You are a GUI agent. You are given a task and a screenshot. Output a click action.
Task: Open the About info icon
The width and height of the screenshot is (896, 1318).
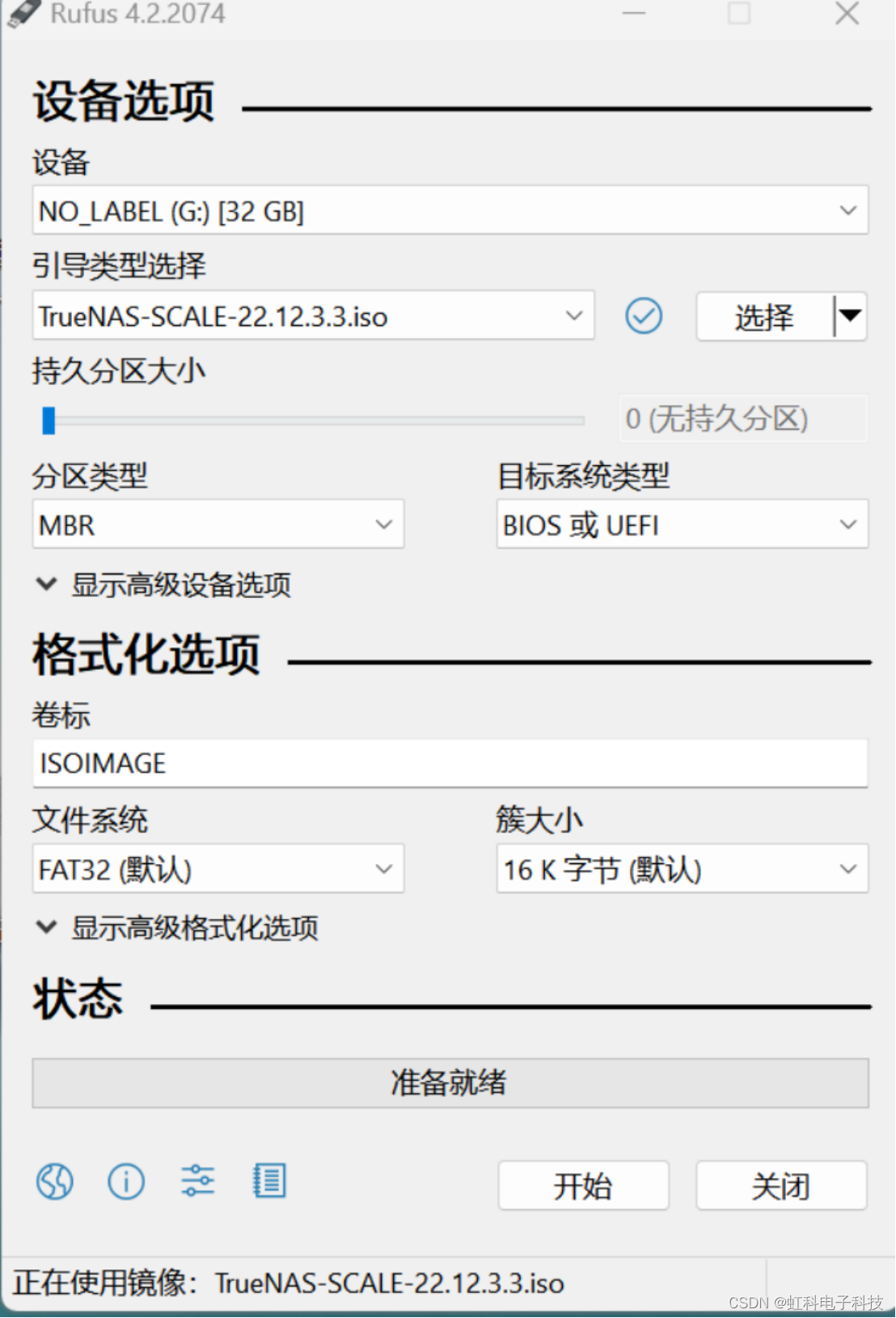[126, 1182]
